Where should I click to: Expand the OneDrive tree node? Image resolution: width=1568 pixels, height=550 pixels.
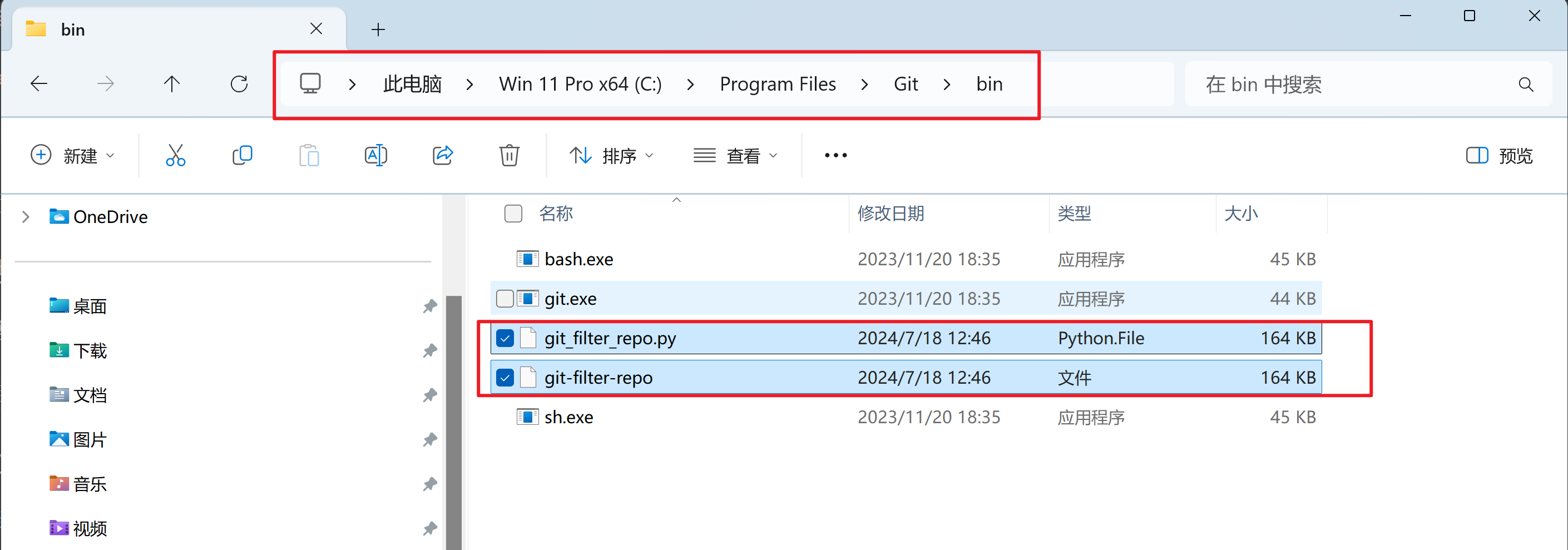(26, 216)
